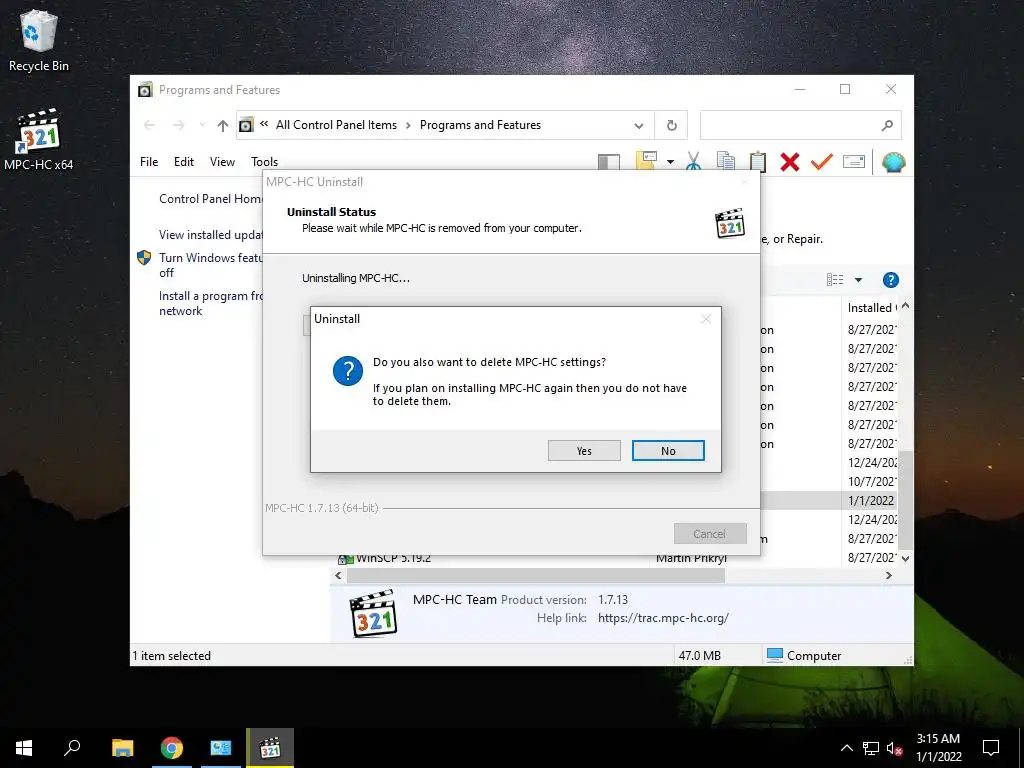Click the search magnifier icon
This screenshot has width=1024, height=768.
pyautogui.click(x=887, y=125)
